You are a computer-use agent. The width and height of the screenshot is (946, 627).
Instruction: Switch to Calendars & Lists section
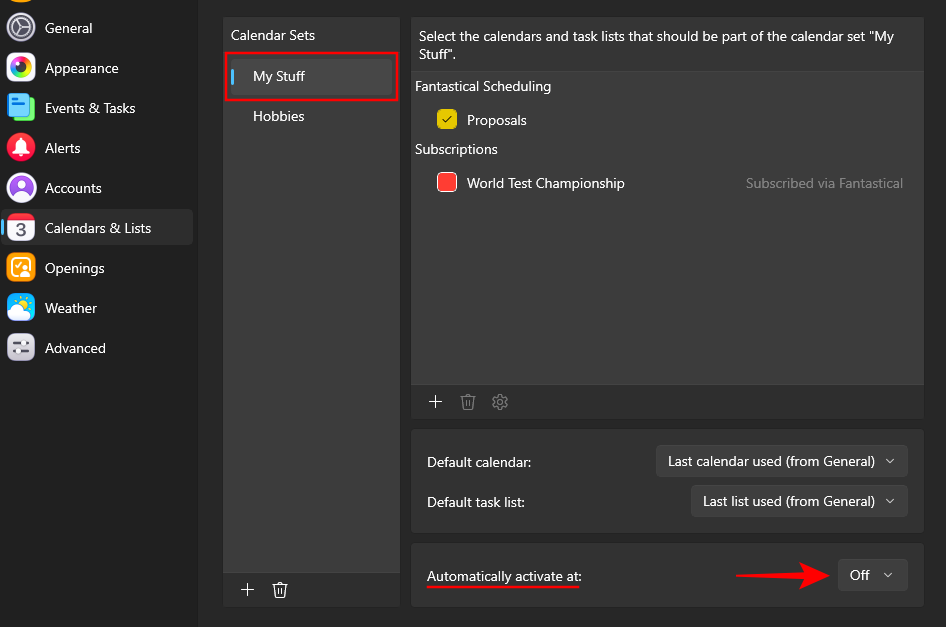pyautogui.click(x=98, y=228)
